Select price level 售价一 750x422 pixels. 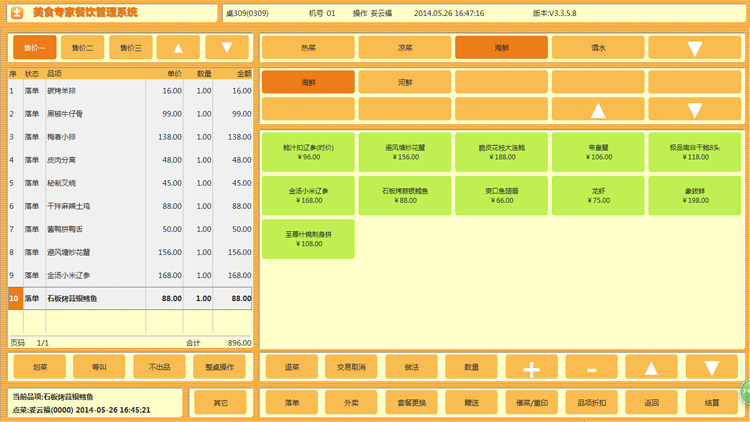(x=34, y=47)
